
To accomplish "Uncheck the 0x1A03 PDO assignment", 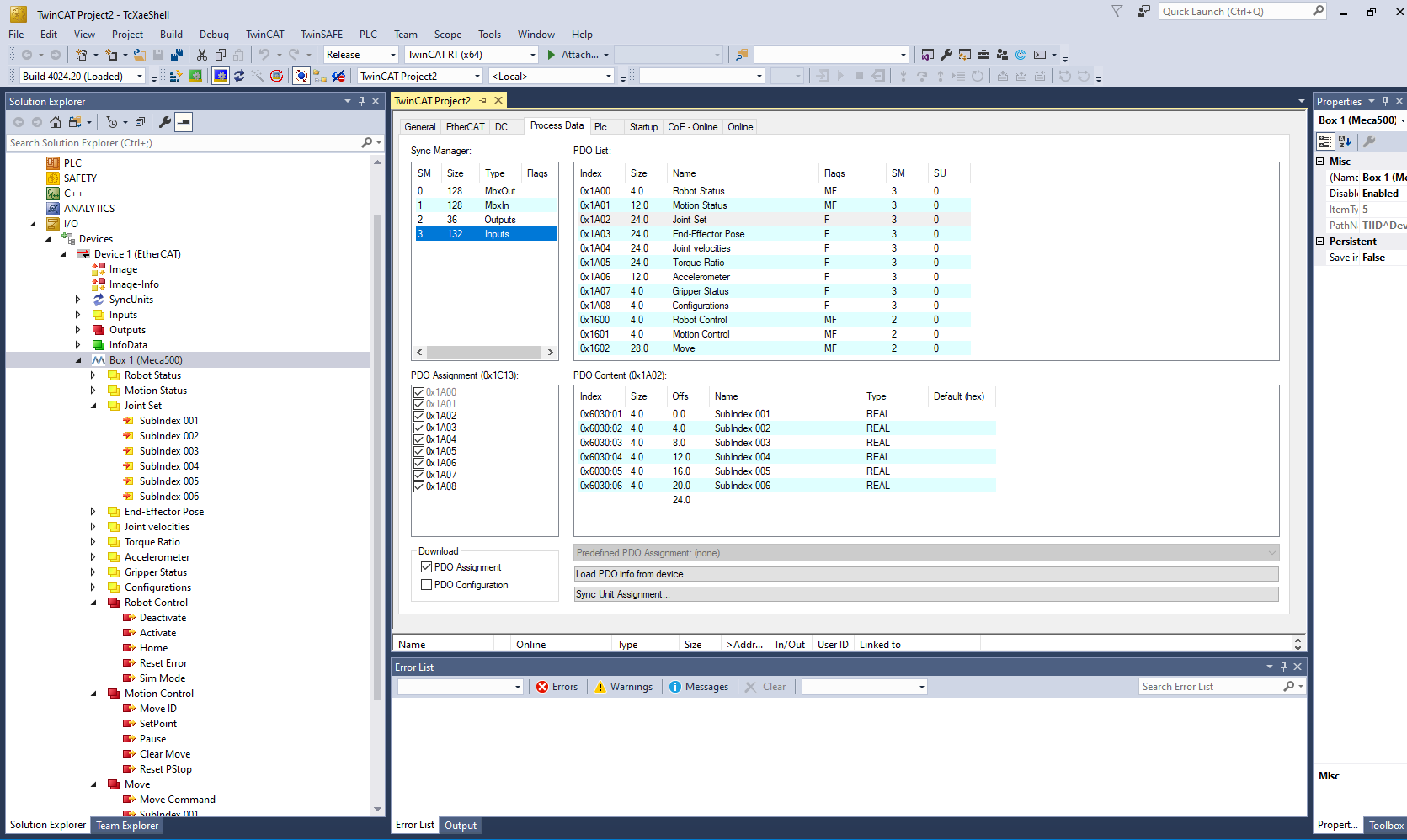I will (x=418, y=428).
